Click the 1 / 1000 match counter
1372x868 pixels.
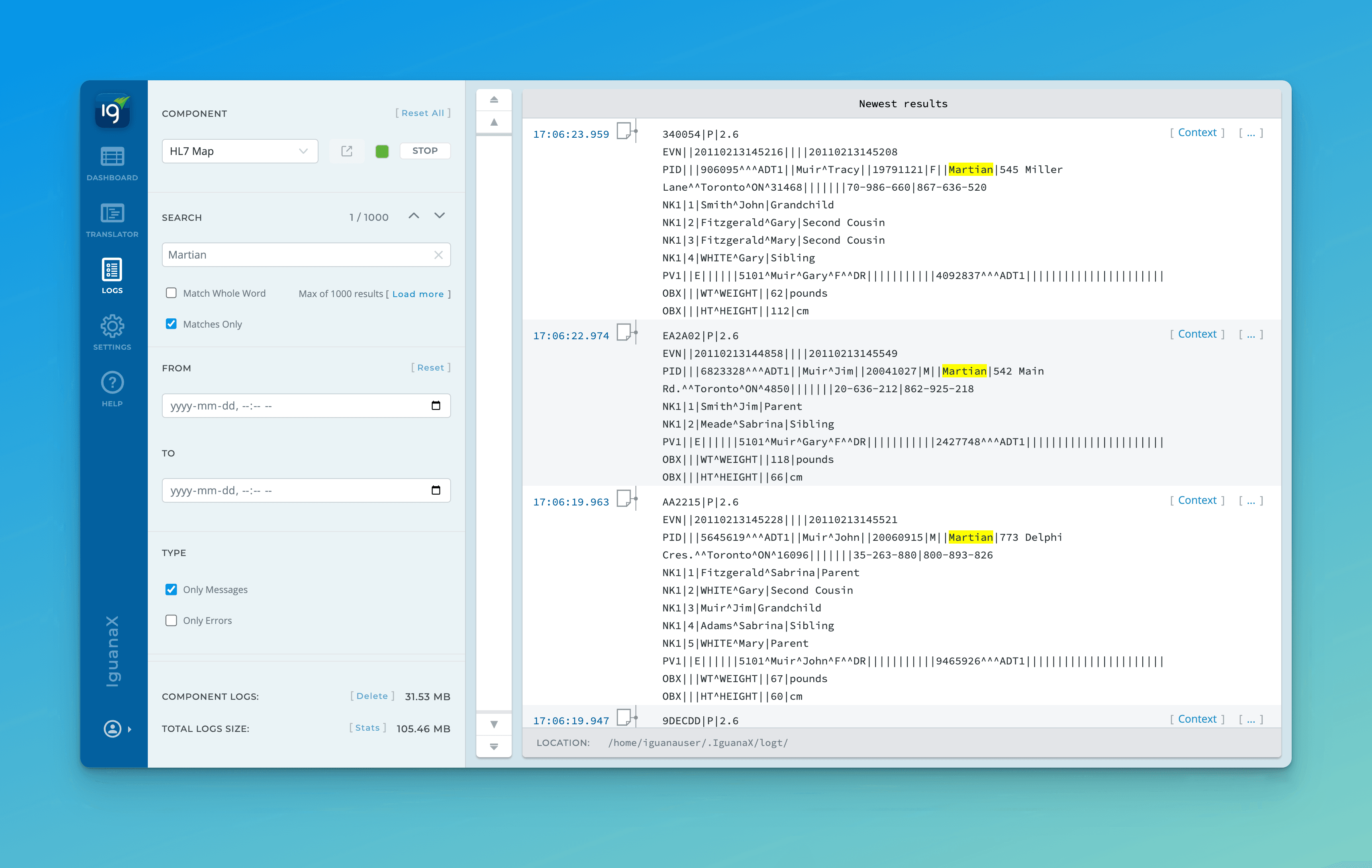click(369, 217)
